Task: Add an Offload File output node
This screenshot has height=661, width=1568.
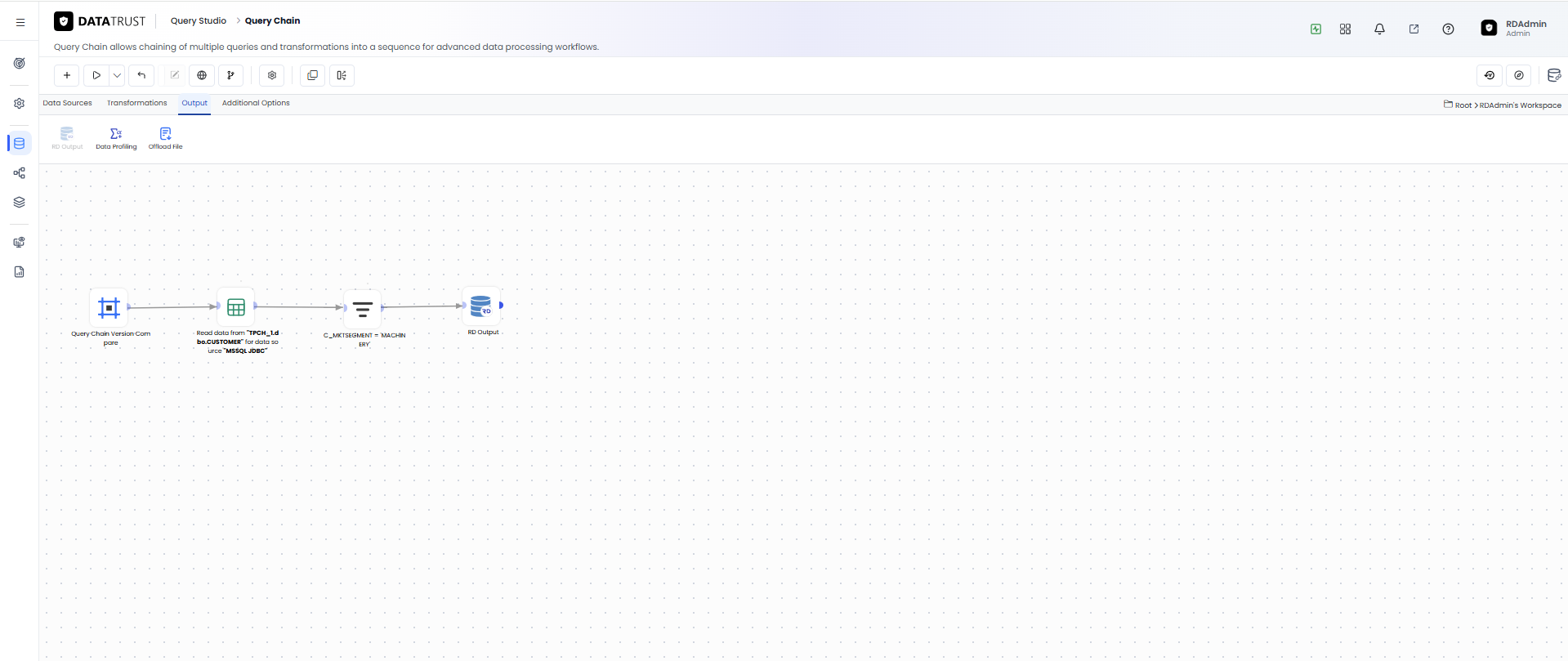Action: (x=165, y=138)
